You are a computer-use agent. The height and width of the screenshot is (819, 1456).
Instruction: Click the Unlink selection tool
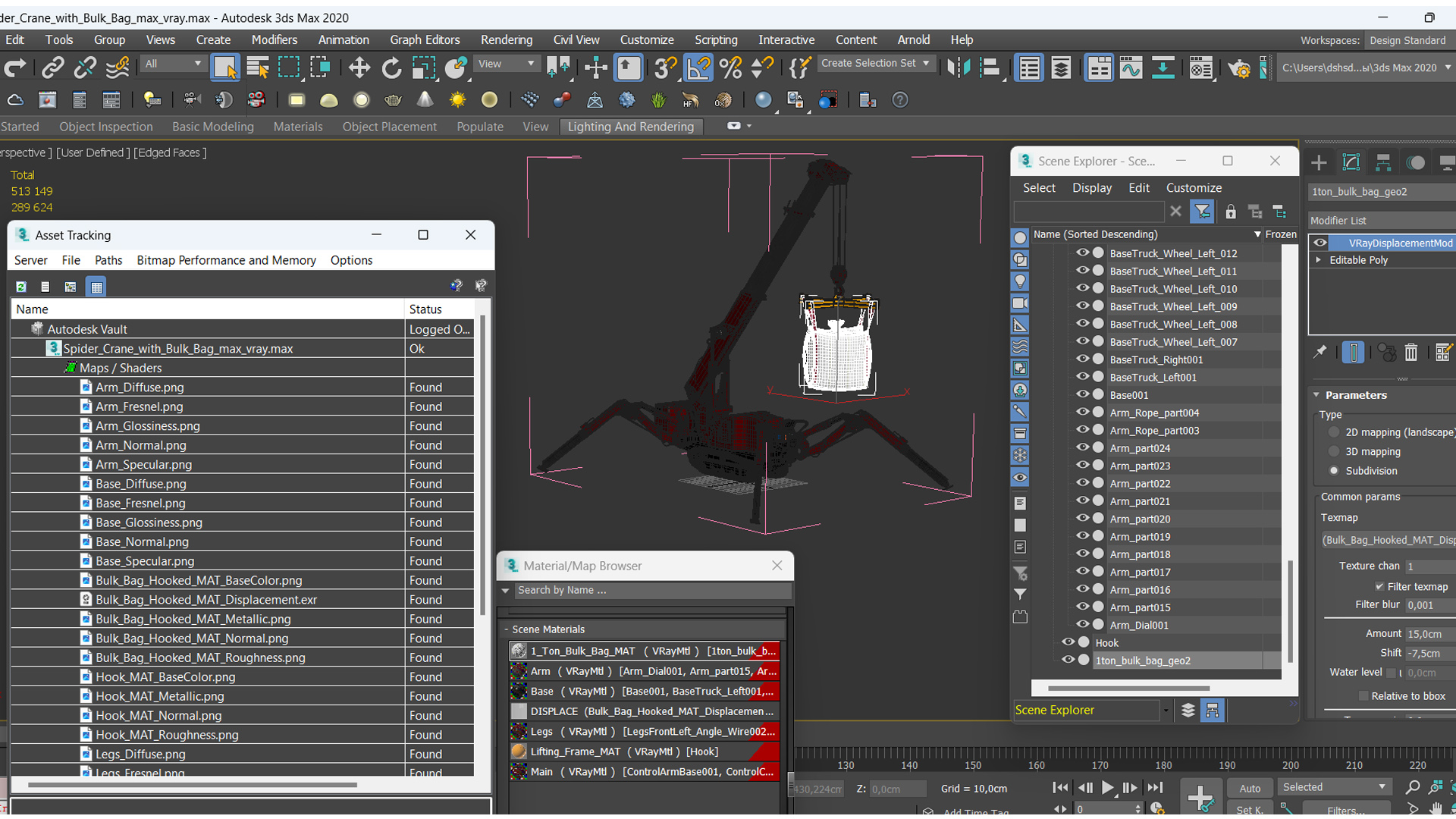coord(84,68)
